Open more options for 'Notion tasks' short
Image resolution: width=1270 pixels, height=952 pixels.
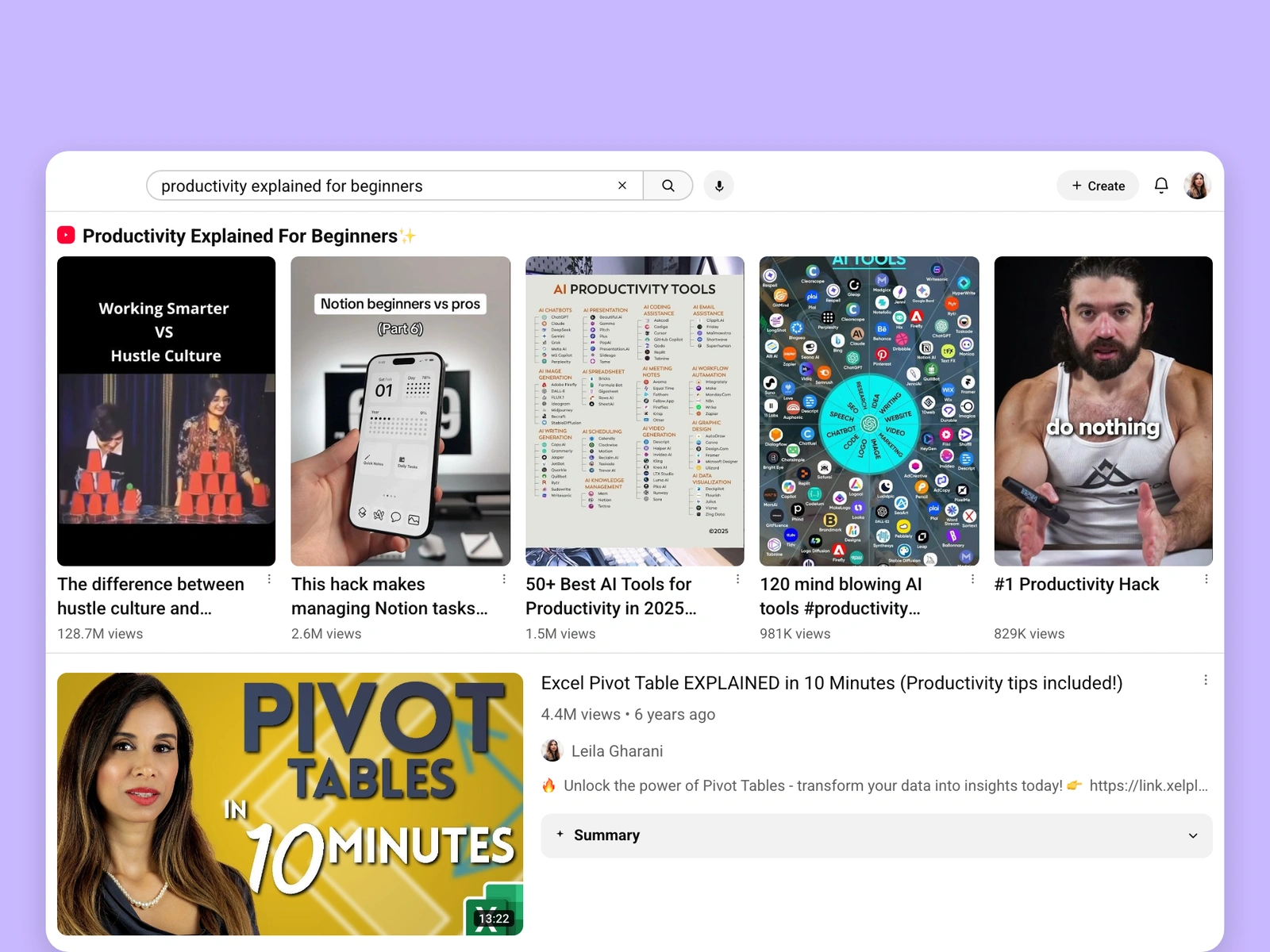(x=504, y=579)
